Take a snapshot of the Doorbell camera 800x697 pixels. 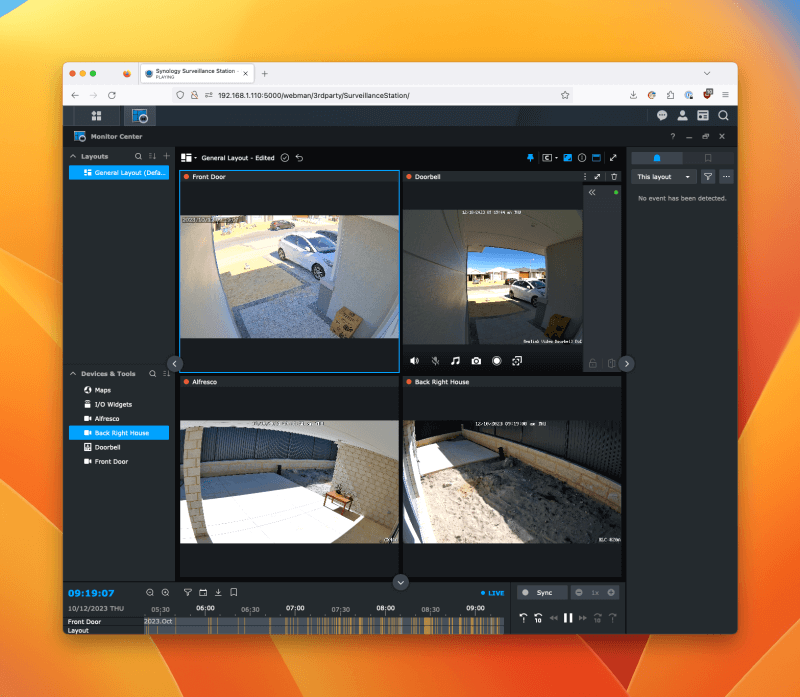[x=476, y=361]
